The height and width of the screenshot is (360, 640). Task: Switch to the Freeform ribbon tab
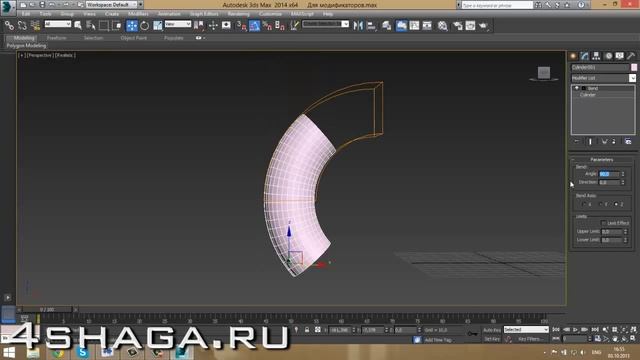point(57,38)
